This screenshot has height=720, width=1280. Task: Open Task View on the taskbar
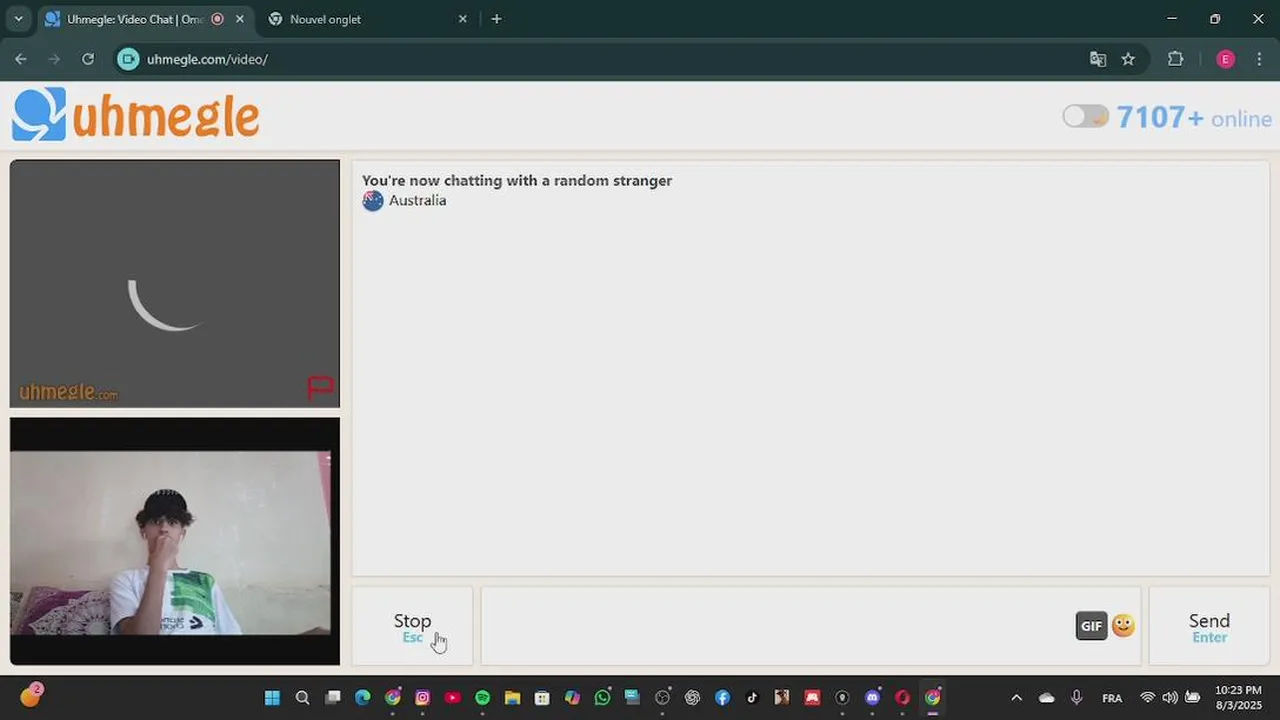click(333, 698)
